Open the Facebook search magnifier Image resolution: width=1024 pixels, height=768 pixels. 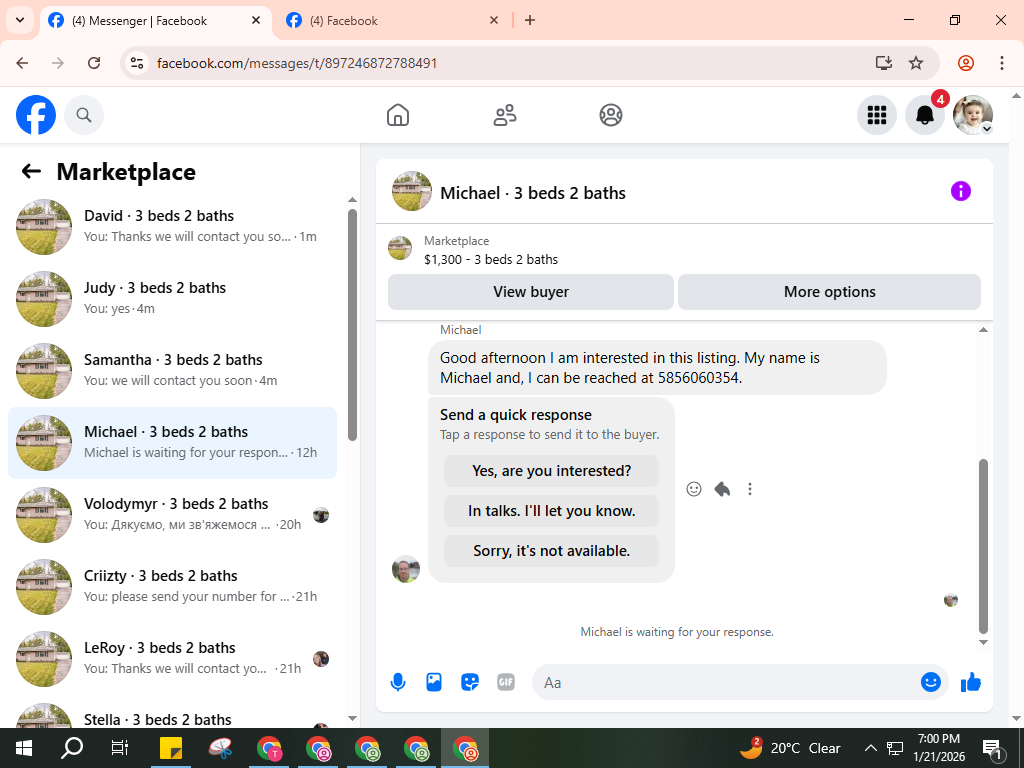coord(84,115)
